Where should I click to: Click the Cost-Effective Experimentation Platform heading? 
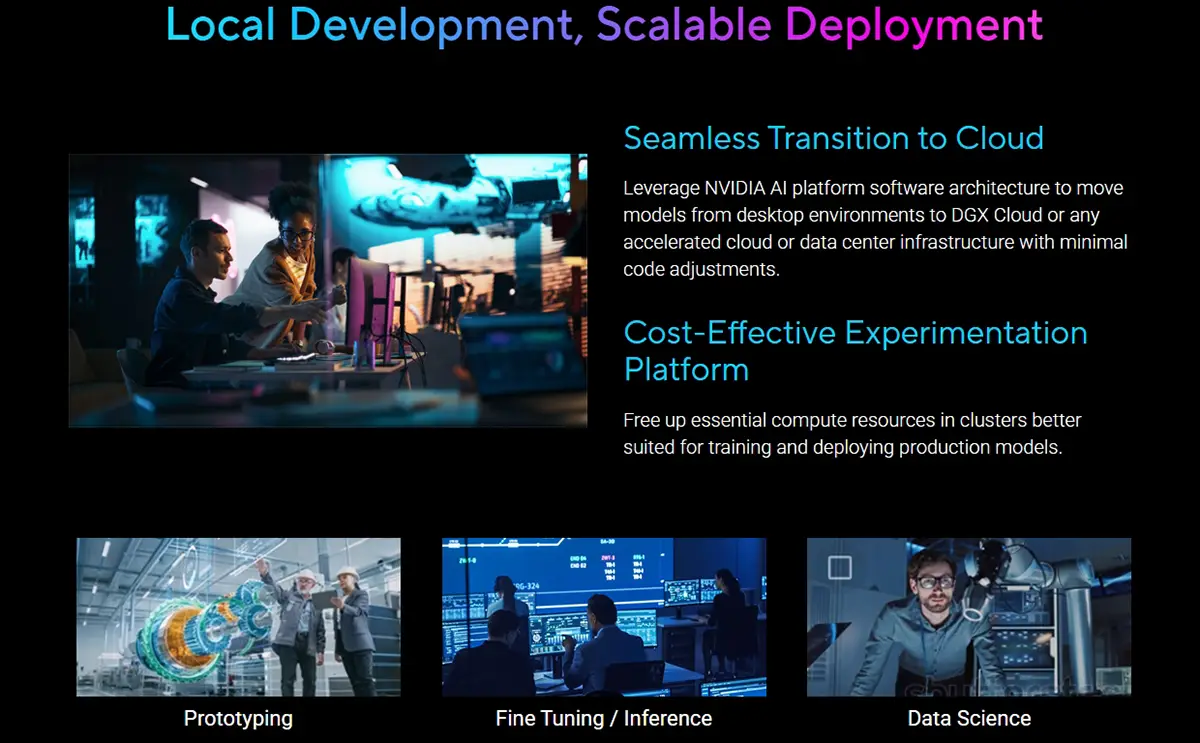click(855, 351)
